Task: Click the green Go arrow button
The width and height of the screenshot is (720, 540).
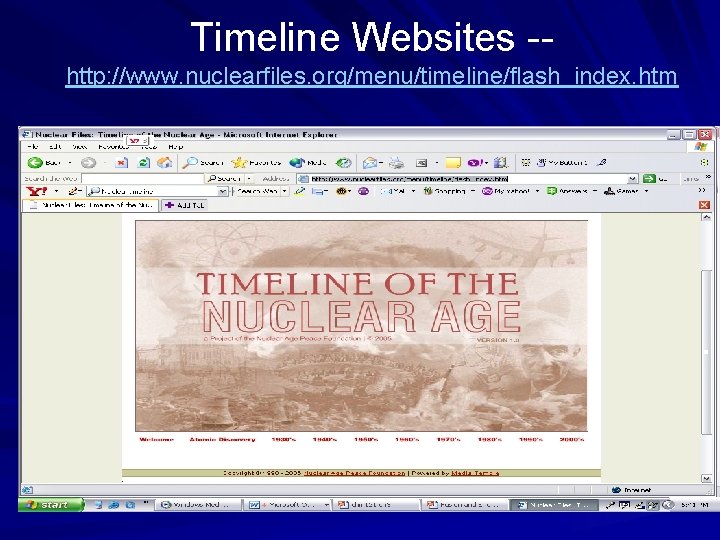Action: (649, 179)
